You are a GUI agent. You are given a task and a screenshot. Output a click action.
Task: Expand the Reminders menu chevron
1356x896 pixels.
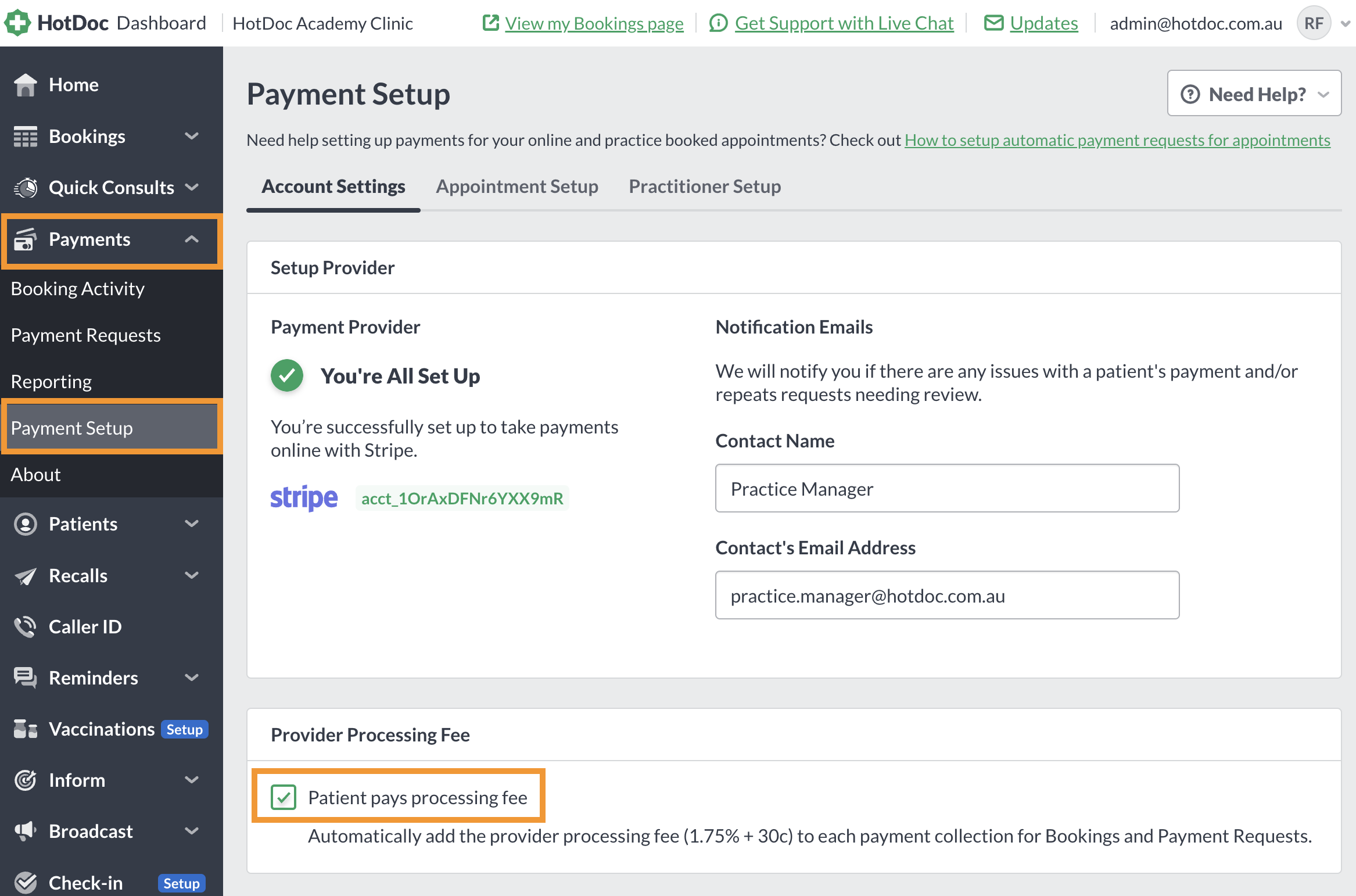coord(192,678)
